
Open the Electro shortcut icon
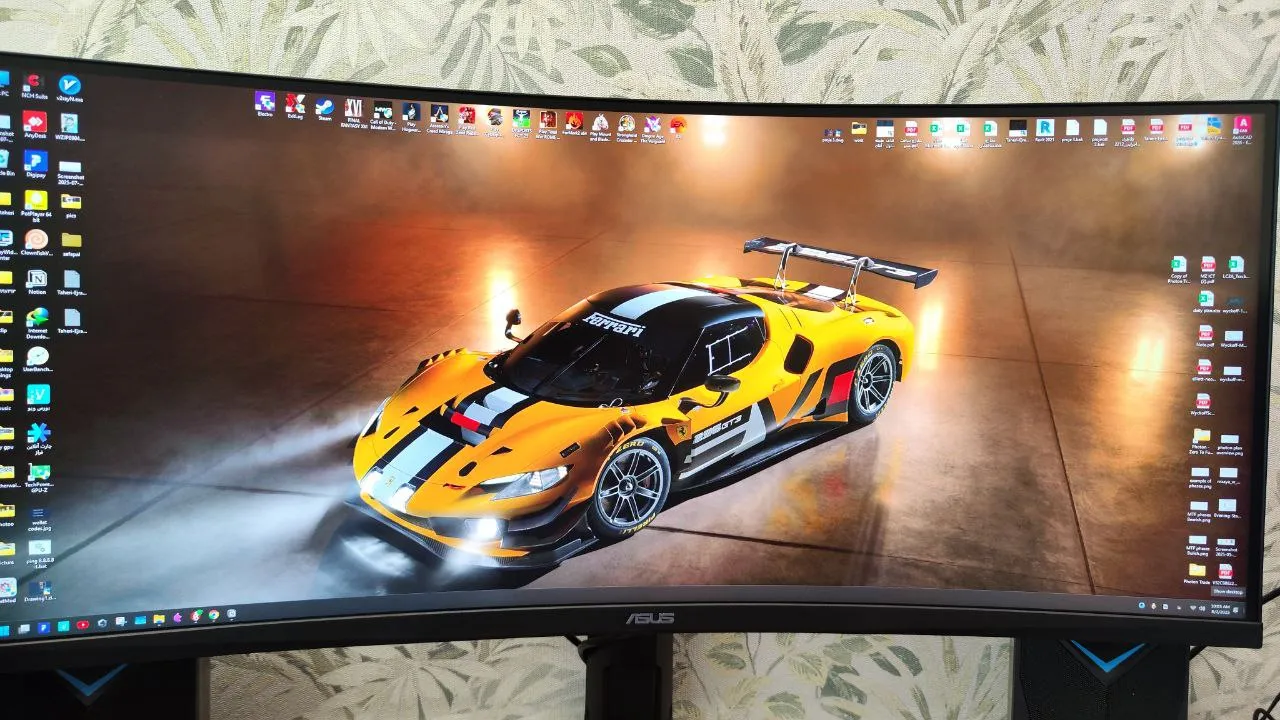(x=265, y=101)
